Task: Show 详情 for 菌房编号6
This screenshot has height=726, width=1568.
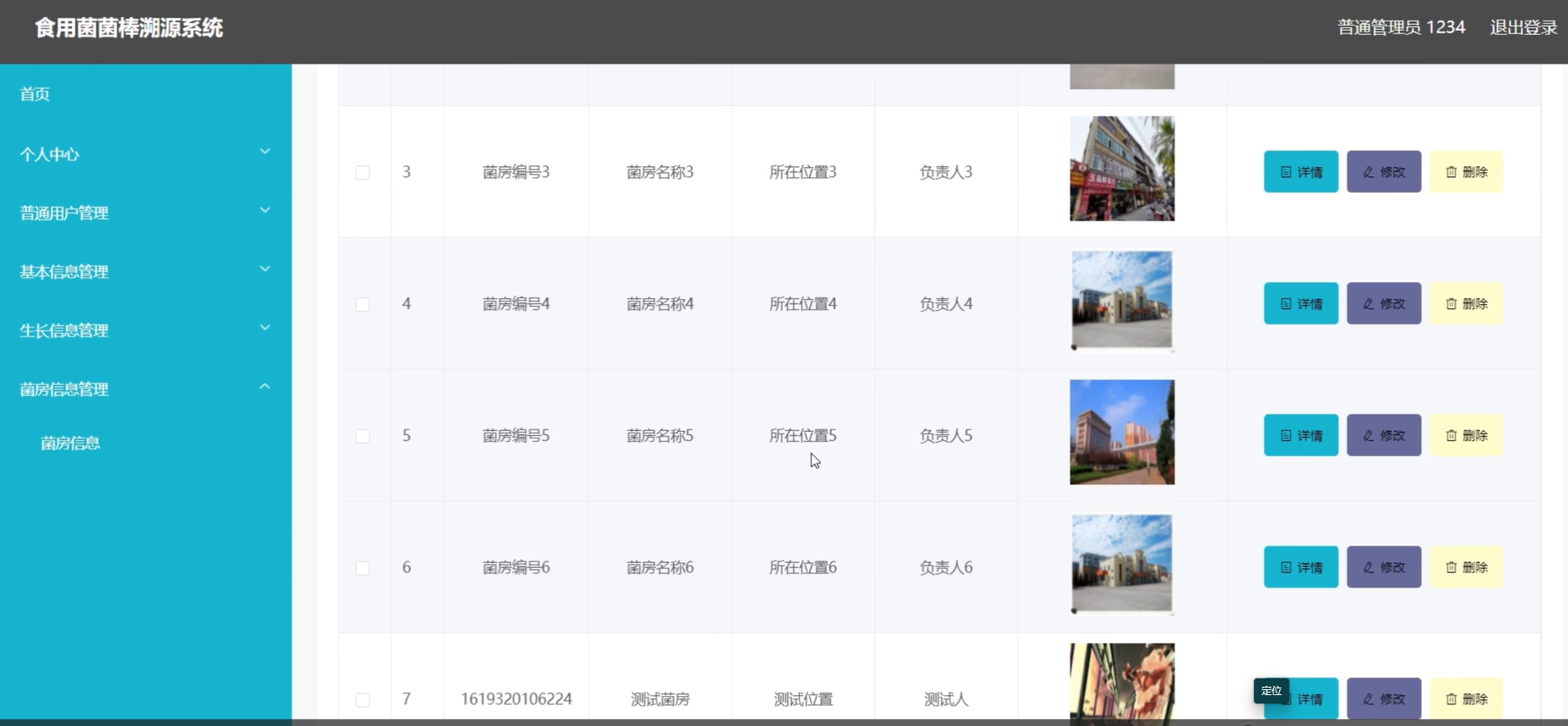Action: click(x=1301, y=567)
